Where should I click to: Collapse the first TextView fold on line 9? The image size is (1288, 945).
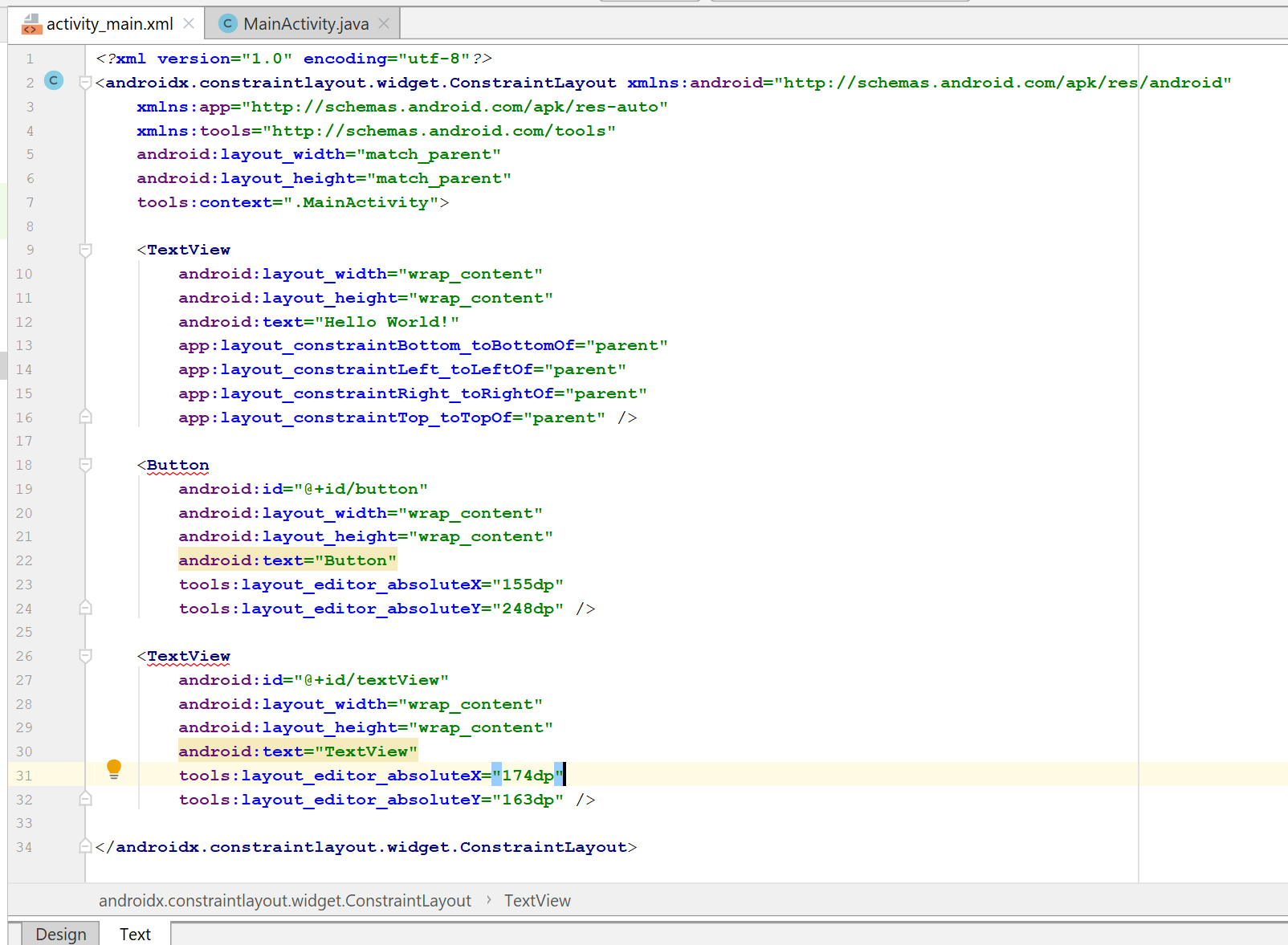[85, 250]
